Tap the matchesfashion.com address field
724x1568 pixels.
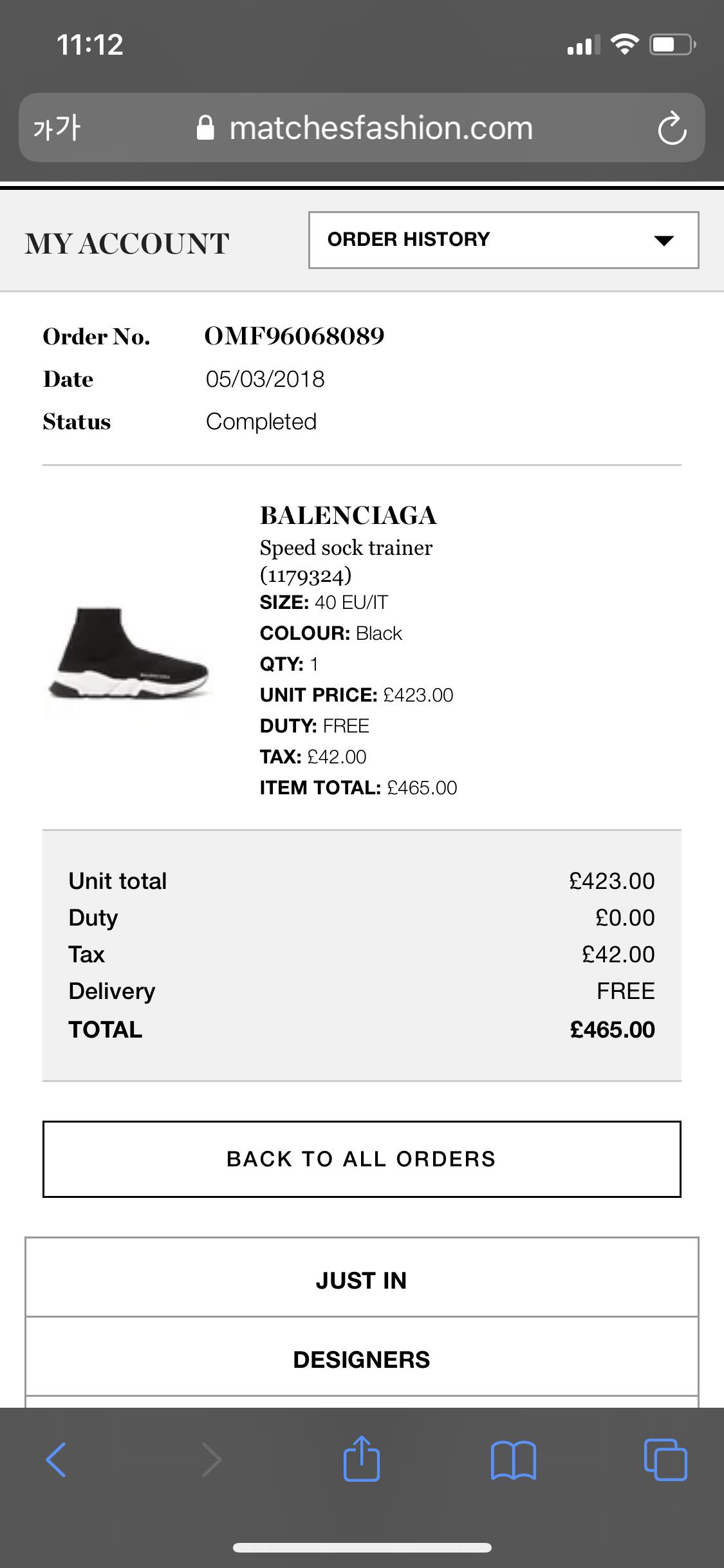pyautogui.click(x=381, y=128)
